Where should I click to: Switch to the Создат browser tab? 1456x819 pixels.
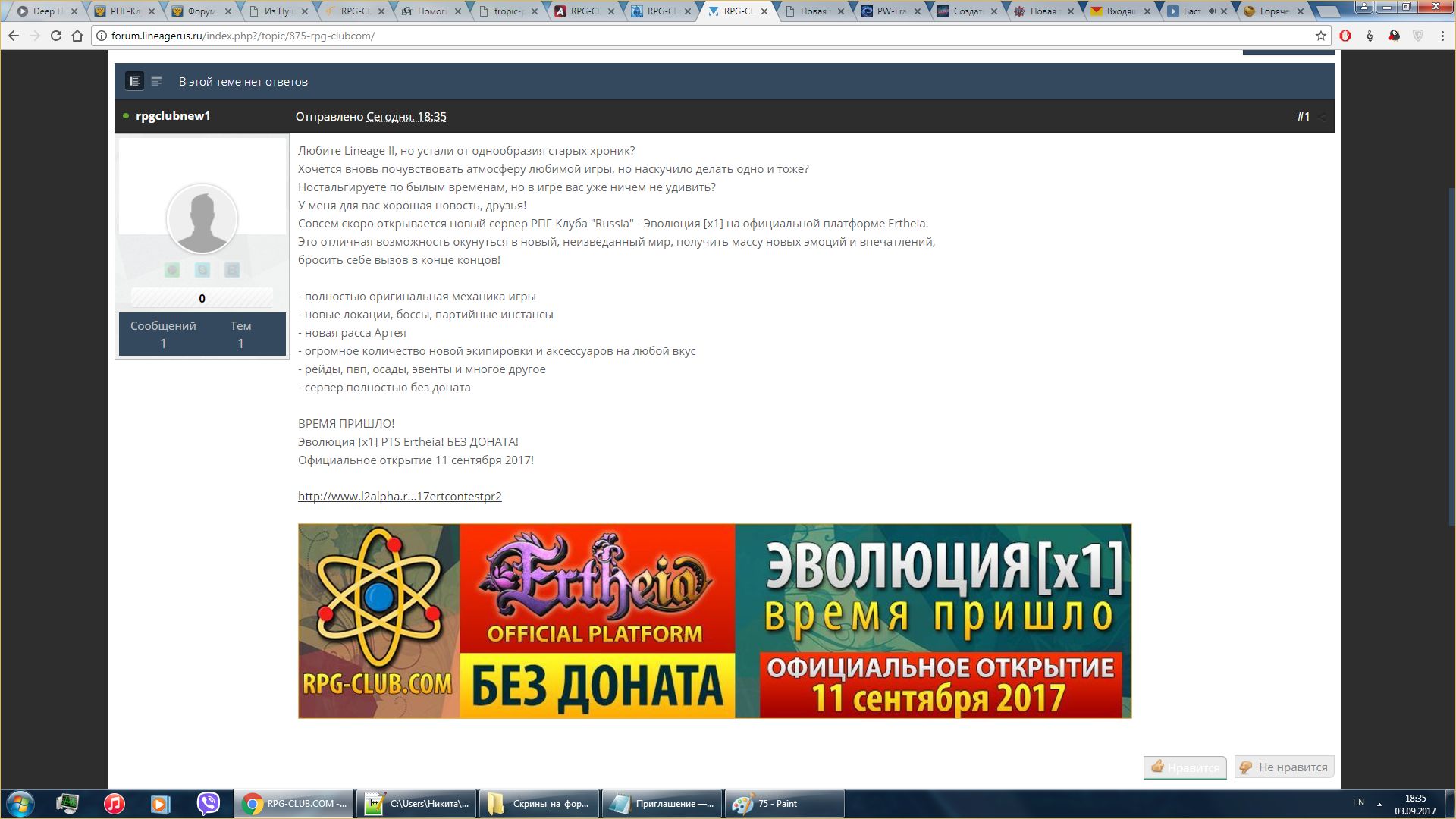pos(967,11)
